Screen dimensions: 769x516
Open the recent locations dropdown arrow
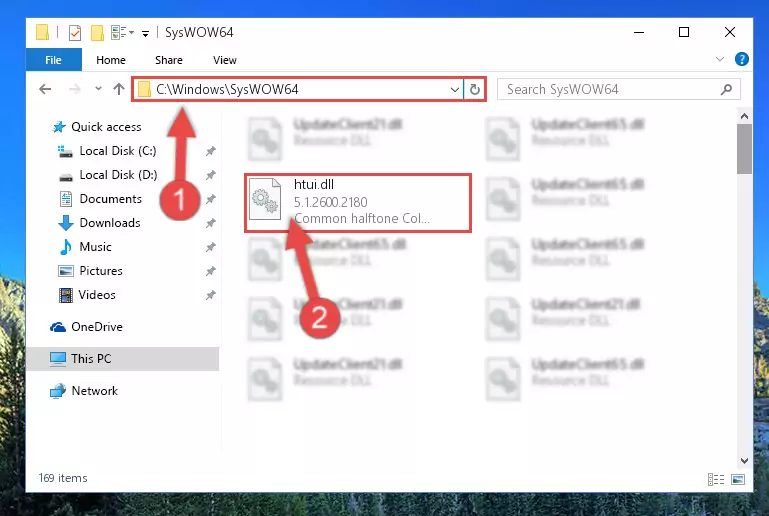(98, 89)
